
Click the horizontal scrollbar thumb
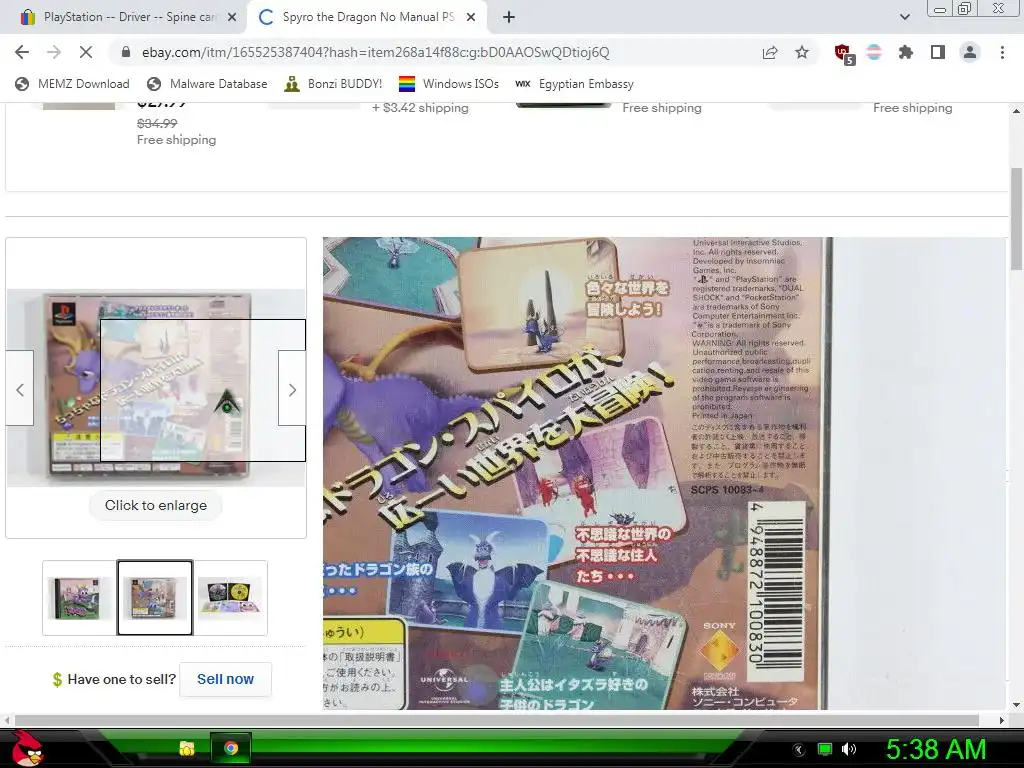pyautogui.click(x=496, y=720)
